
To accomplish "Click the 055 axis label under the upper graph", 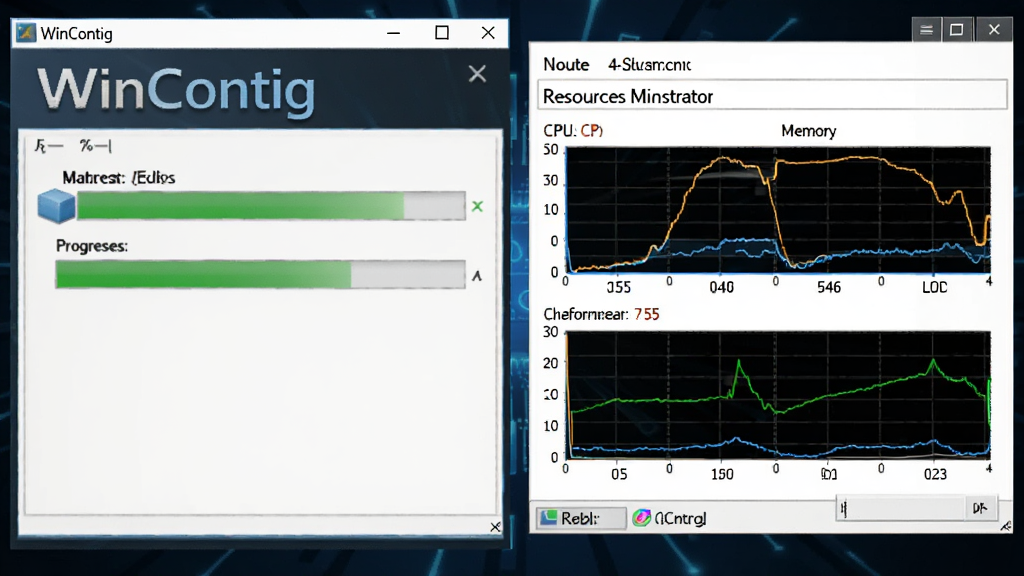I will [618, 287].
